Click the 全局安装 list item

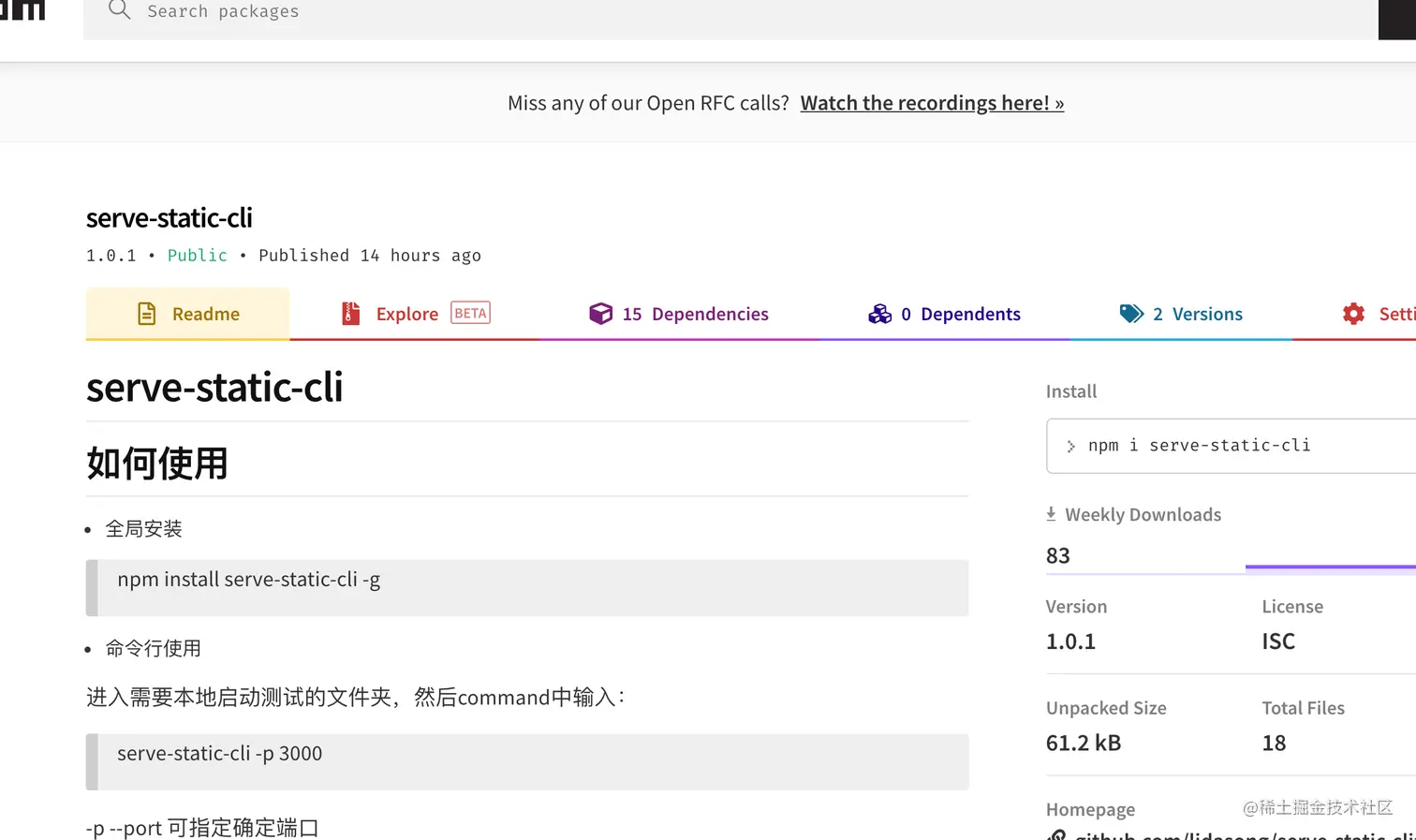[x=144, y=529]
